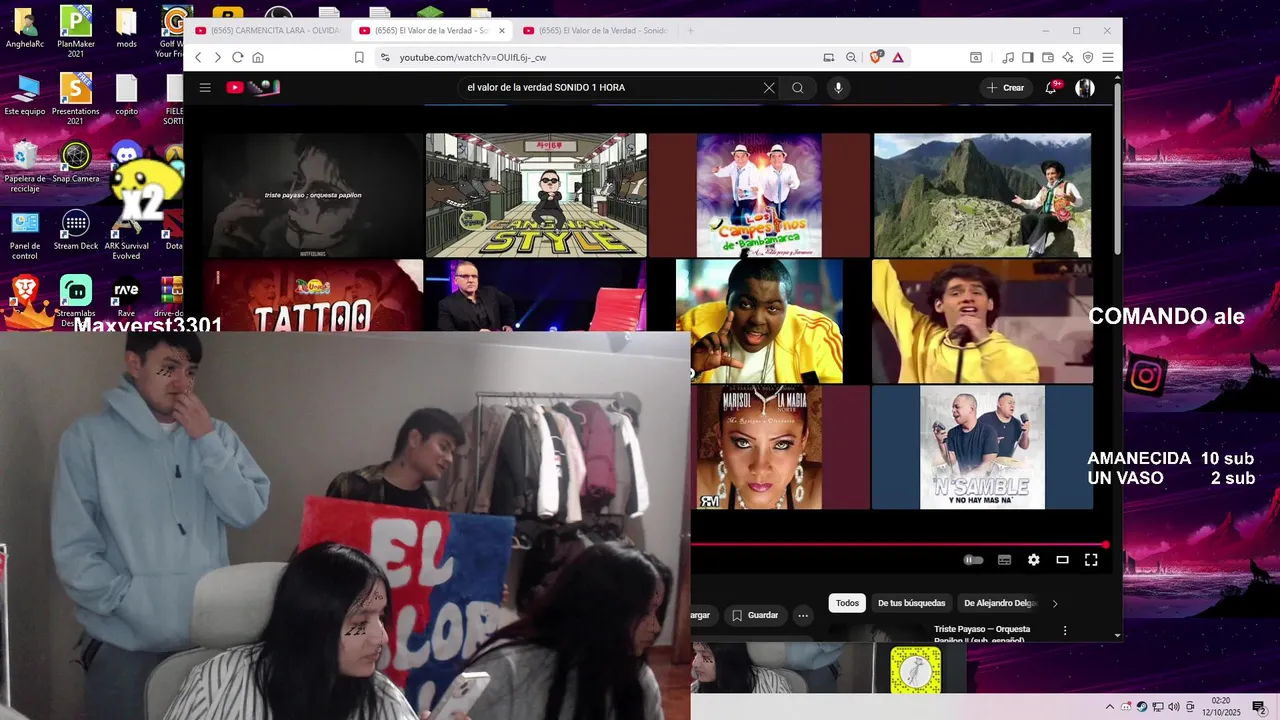Image resolution: width=1280 pixels, height=720 pixels.
Task: Select the Snap Camera desktop icon
Action: click(x=76, y=164)
